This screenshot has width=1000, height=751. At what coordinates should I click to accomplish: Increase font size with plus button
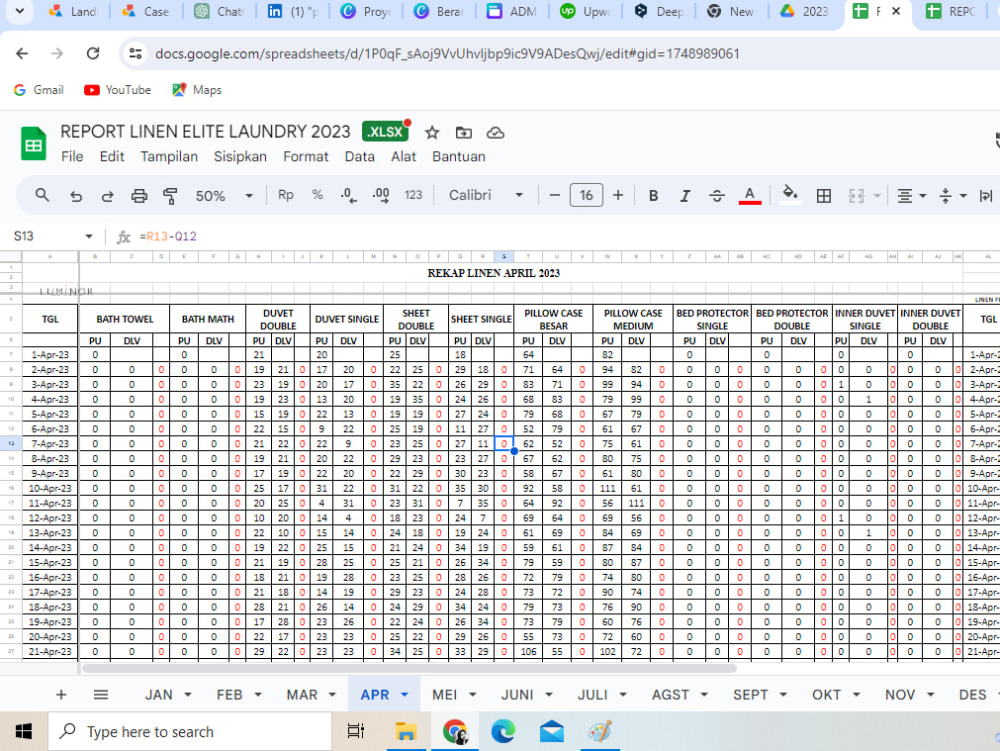click(618, 195)
